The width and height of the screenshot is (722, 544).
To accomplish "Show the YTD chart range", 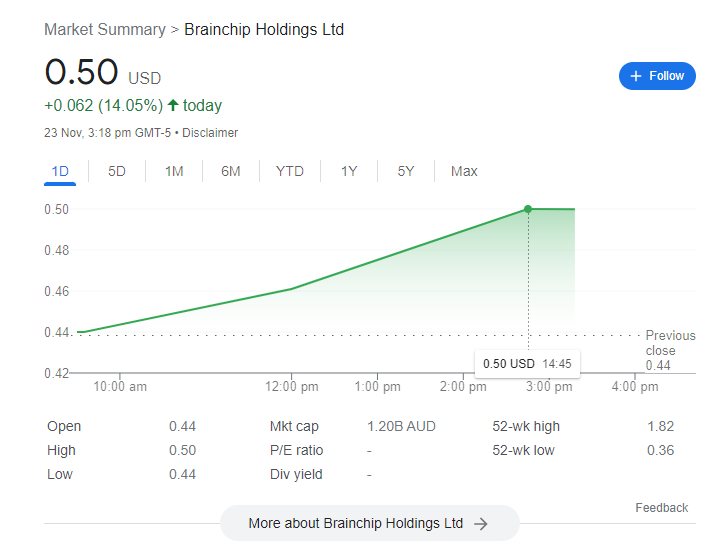I will [290, 171].
